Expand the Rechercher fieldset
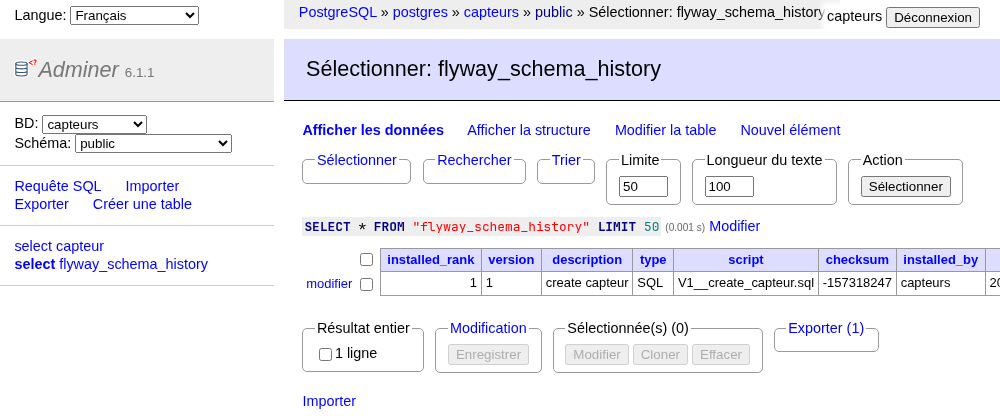 (474, 161)
